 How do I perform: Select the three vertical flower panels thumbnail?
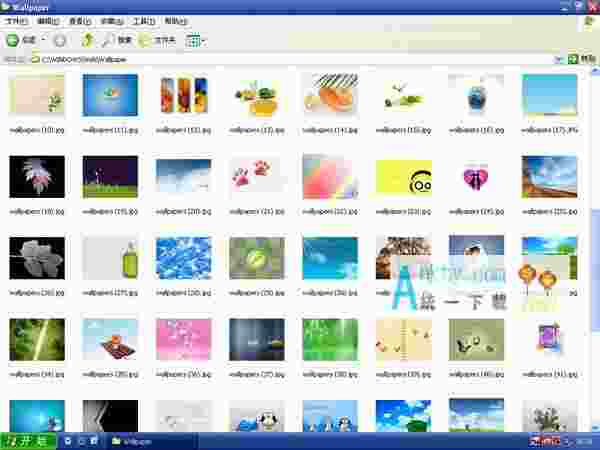[184, 95]
